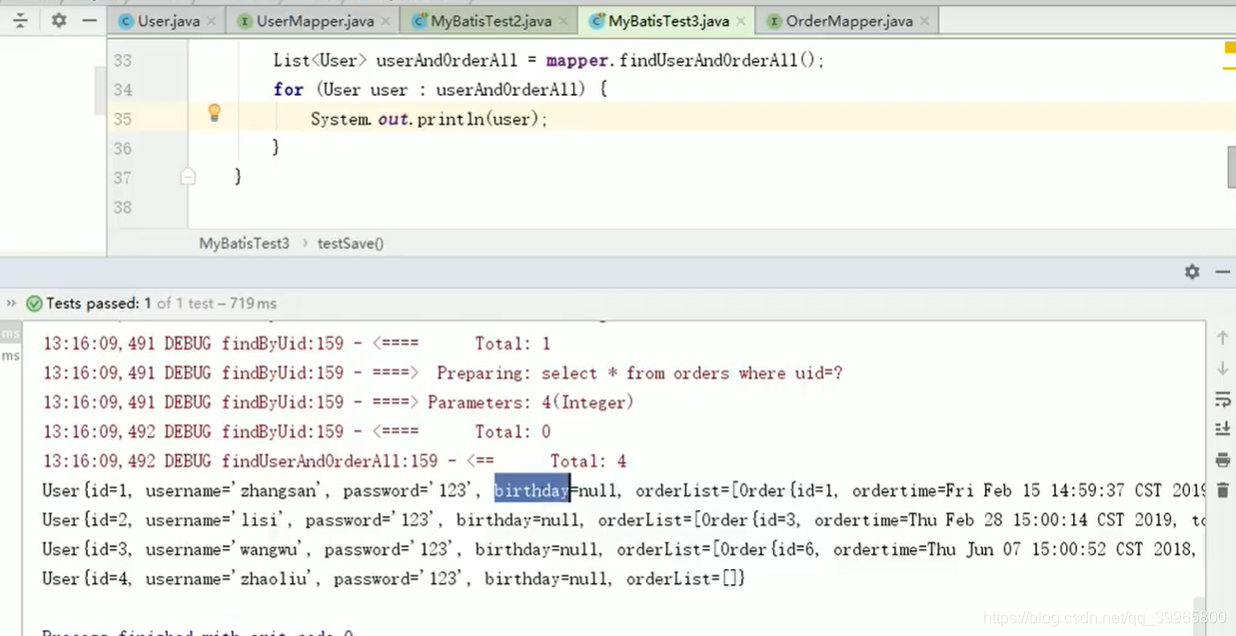Close the User.java tab
Image resolution: width=1236 pixels, height=636 pixels.
[210, 21]
